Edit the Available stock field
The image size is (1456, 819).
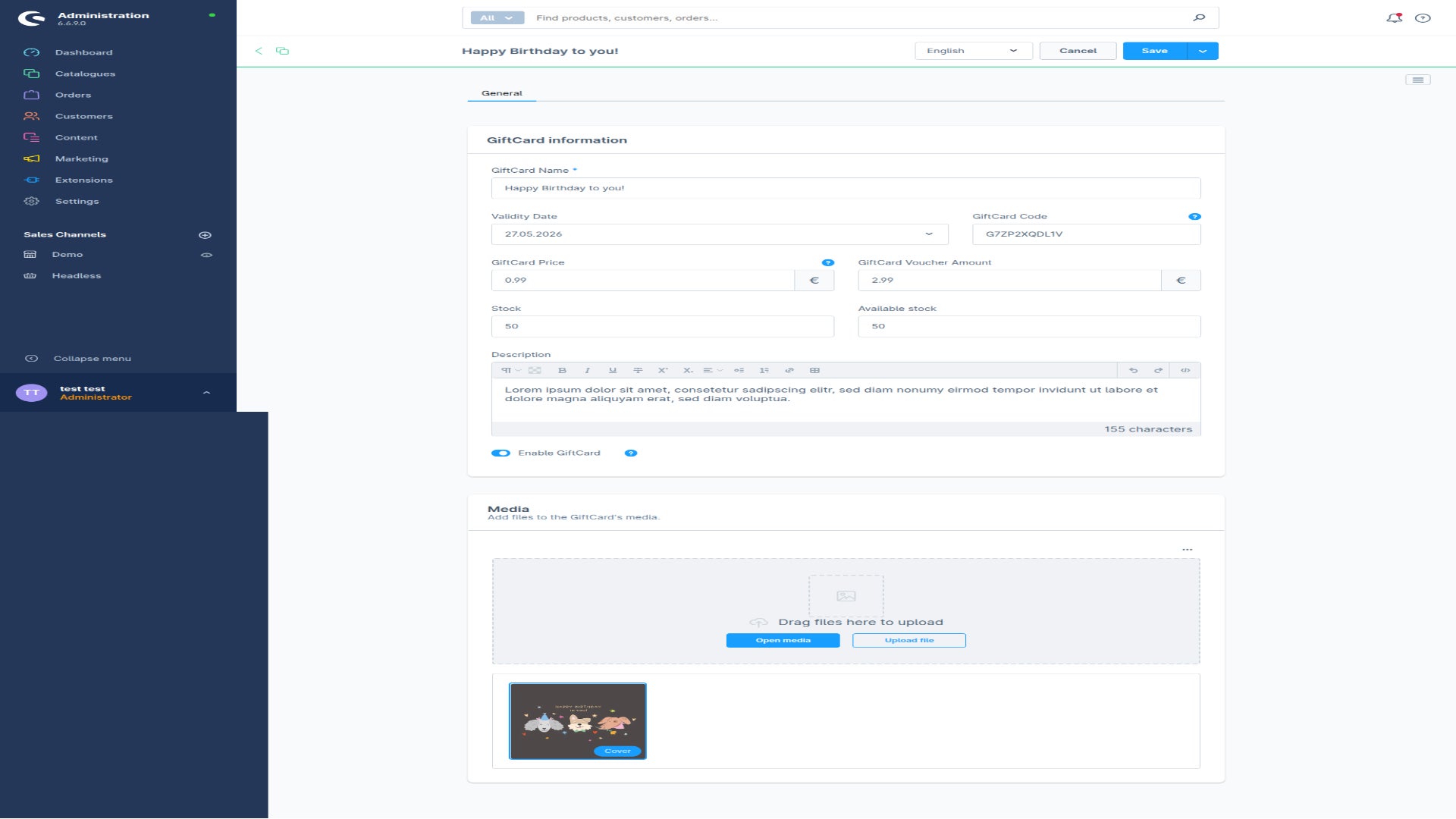click(x=1029, y=327)
